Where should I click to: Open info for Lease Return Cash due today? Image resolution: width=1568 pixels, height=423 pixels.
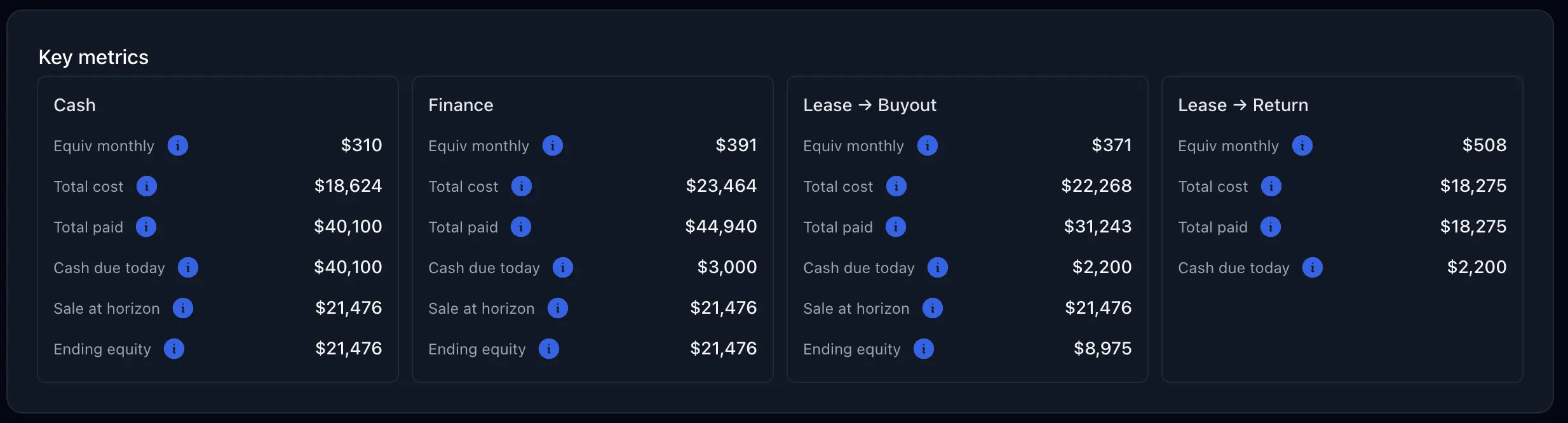pyautogui.click(x=1313, y=267)
